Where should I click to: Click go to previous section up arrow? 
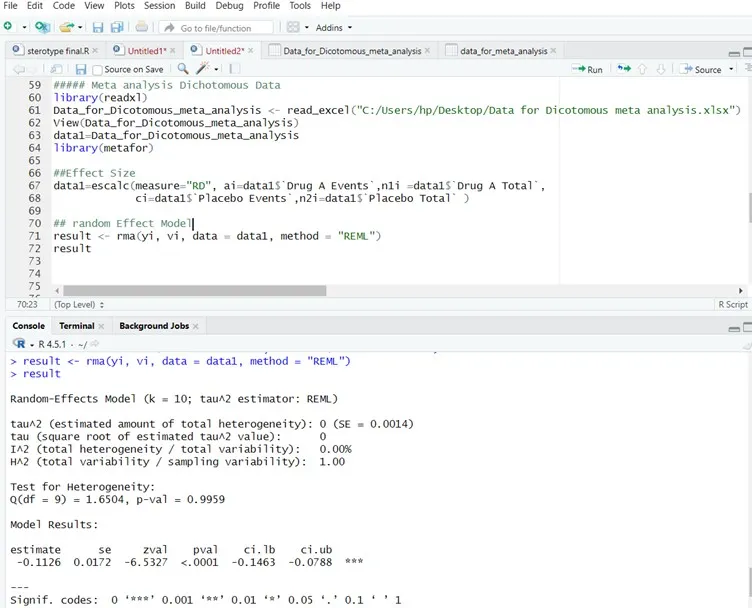(642, 70)
